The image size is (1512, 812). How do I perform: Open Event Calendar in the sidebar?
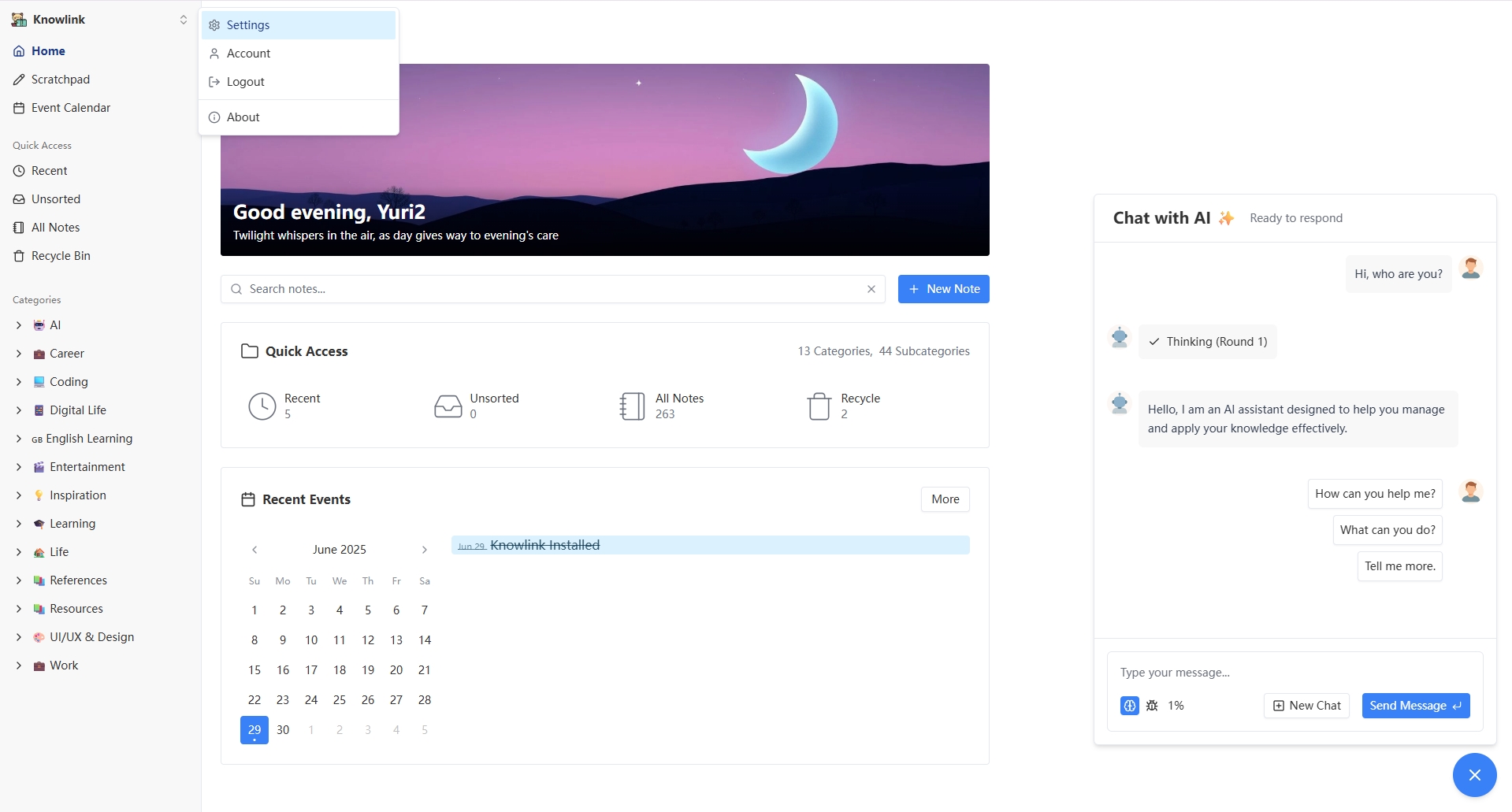click(101, 108)
